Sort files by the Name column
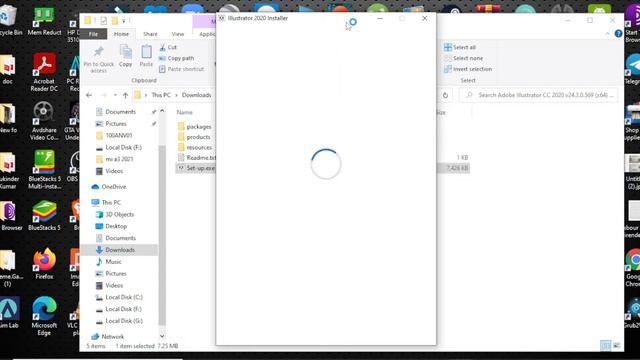This screenshot has width=640, height=360. click(x=184, y=112)
